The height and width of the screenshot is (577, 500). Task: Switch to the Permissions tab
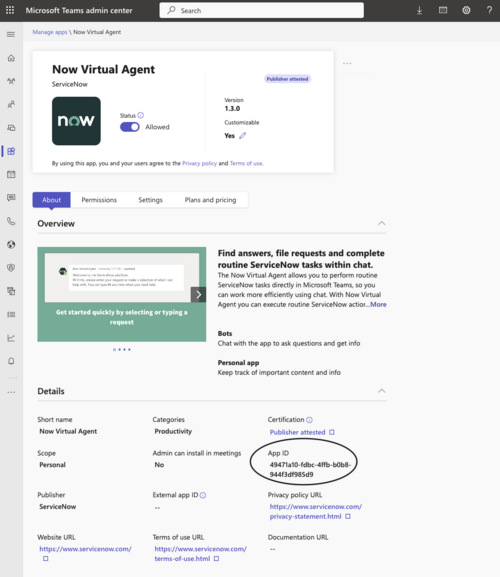tap(99, 200)
